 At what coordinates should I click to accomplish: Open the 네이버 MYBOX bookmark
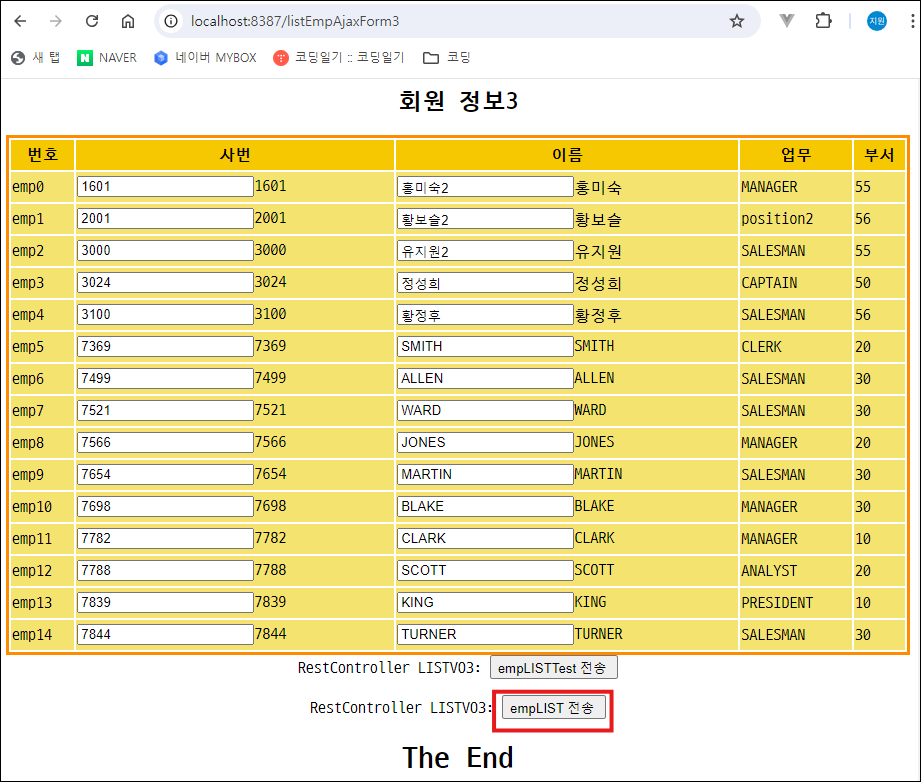(206, 58)
